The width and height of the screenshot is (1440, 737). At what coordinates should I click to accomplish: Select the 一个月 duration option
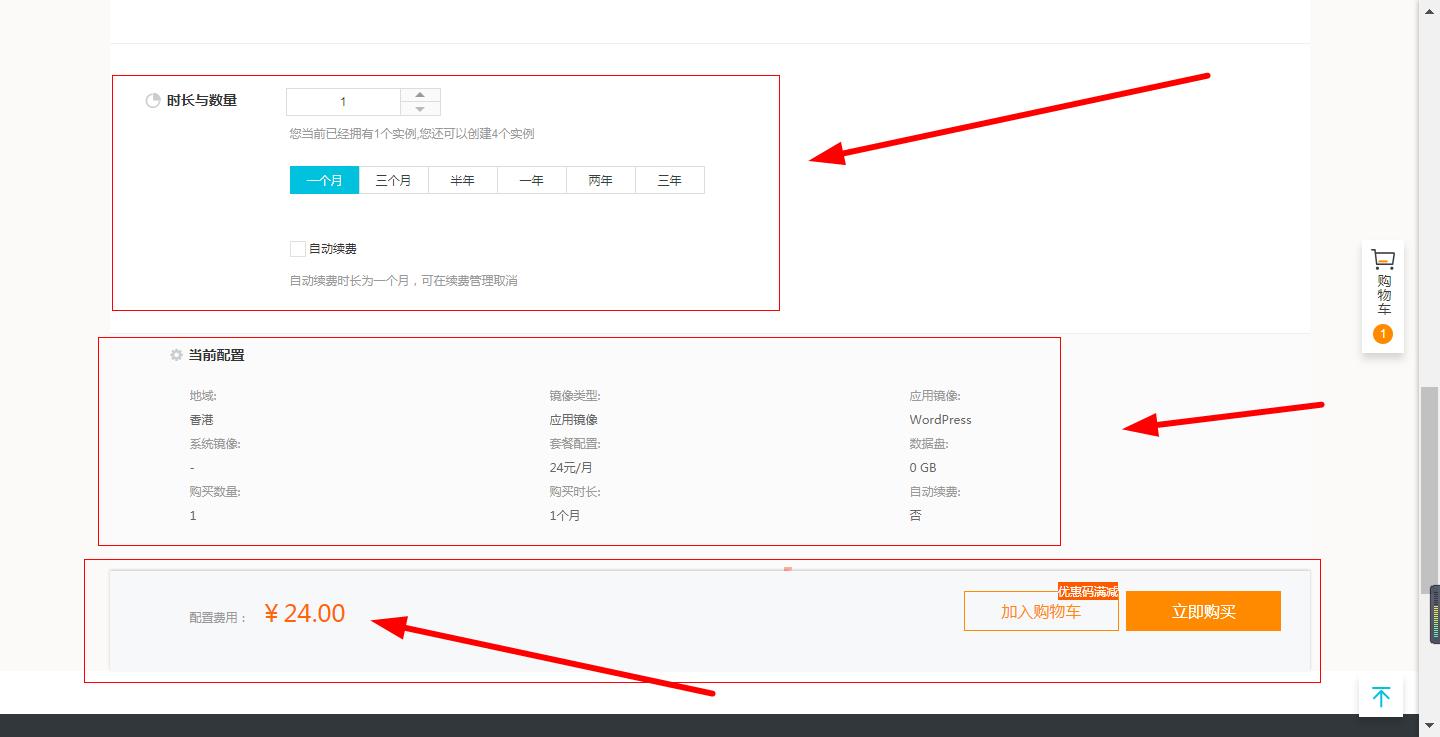point(324,180)
